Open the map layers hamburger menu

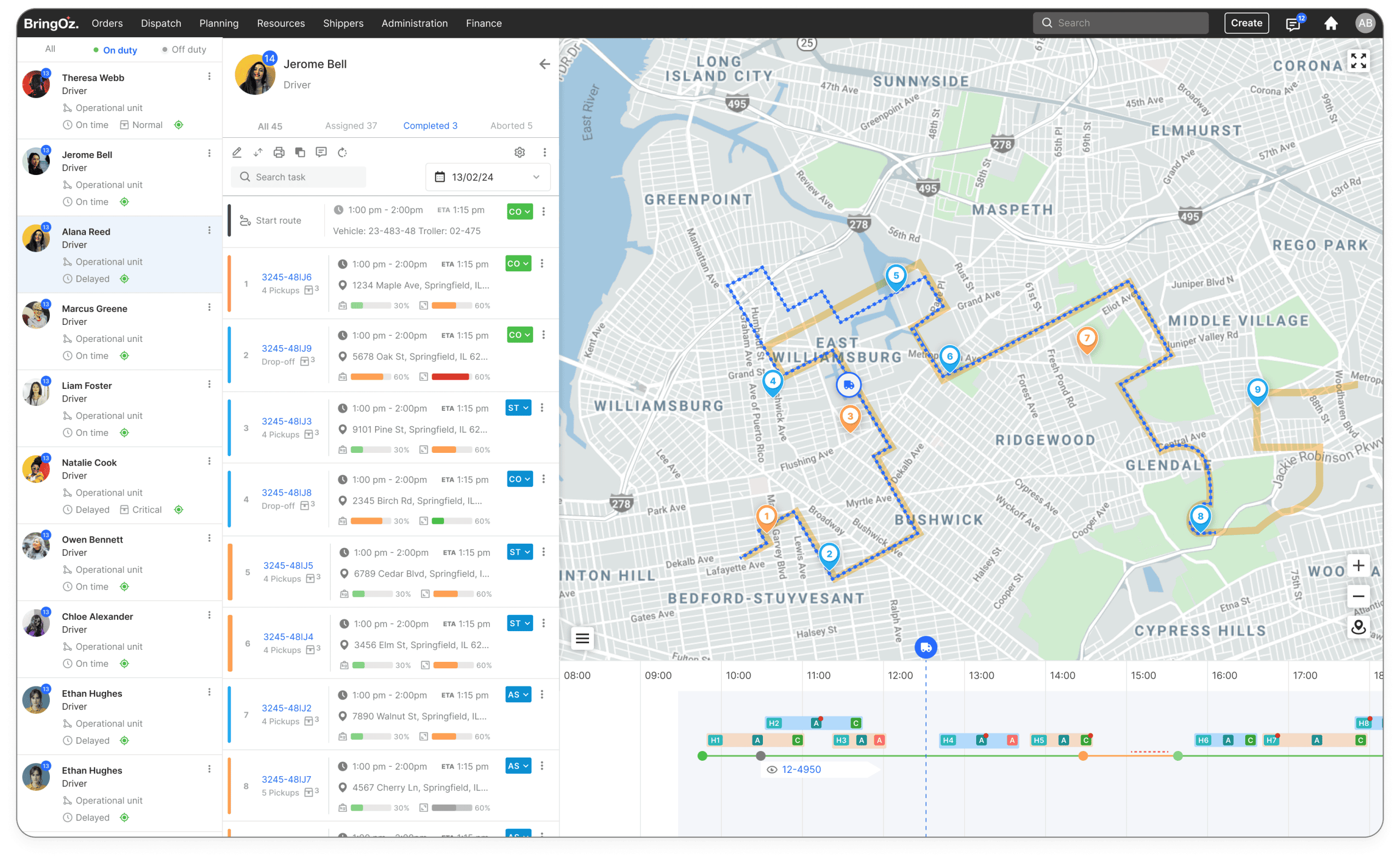pos(582,638)
